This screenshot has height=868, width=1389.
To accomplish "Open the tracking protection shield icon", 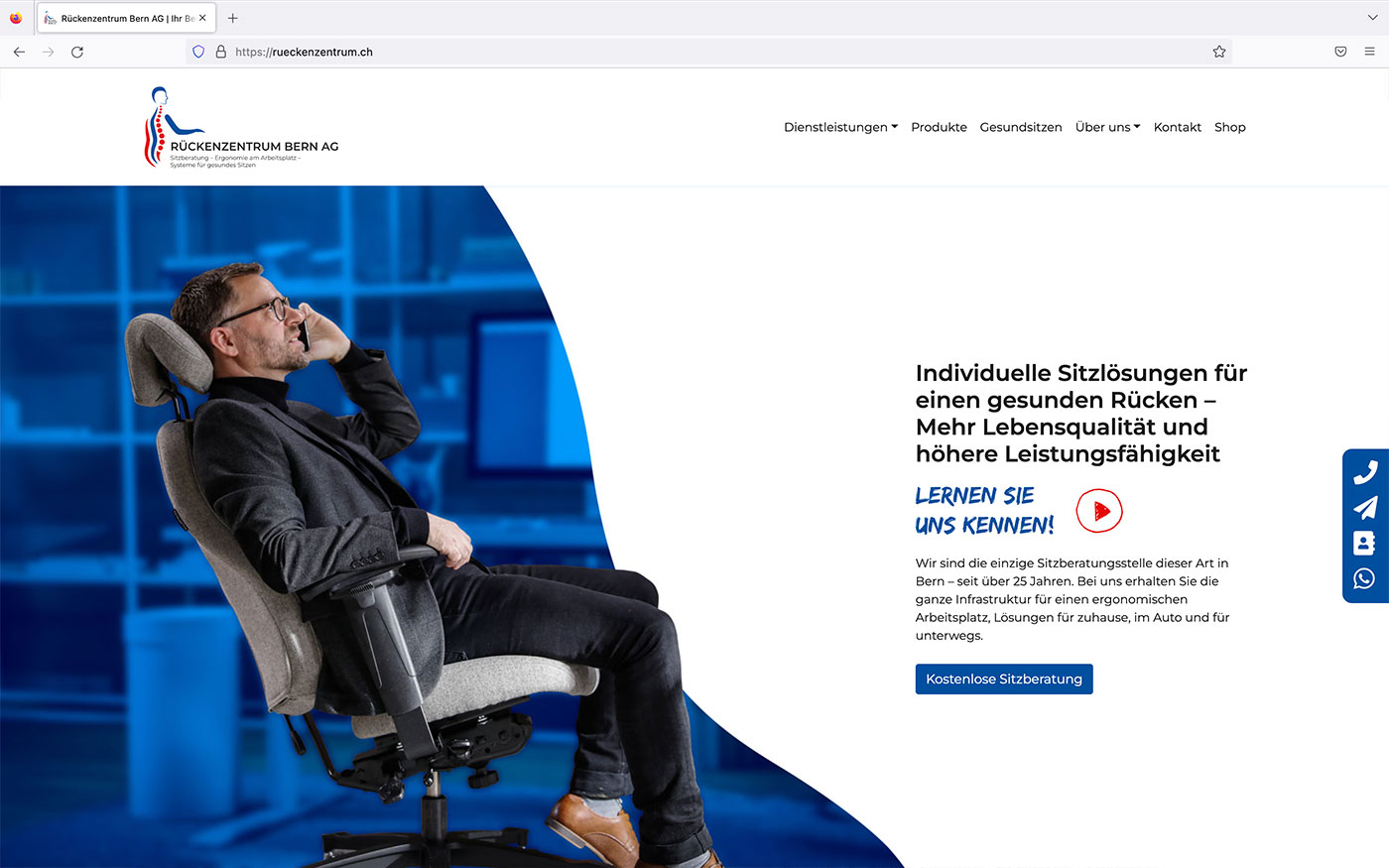I will click(198, 52).
